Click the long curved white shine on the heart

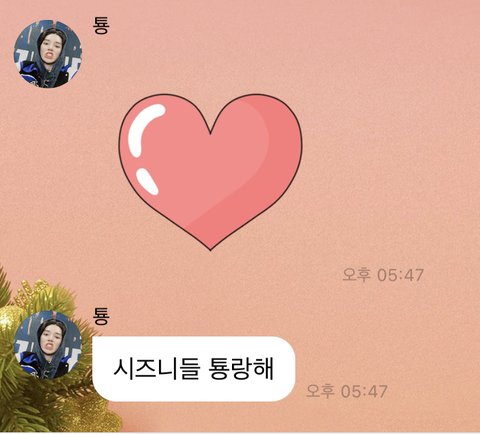(143, 129)
